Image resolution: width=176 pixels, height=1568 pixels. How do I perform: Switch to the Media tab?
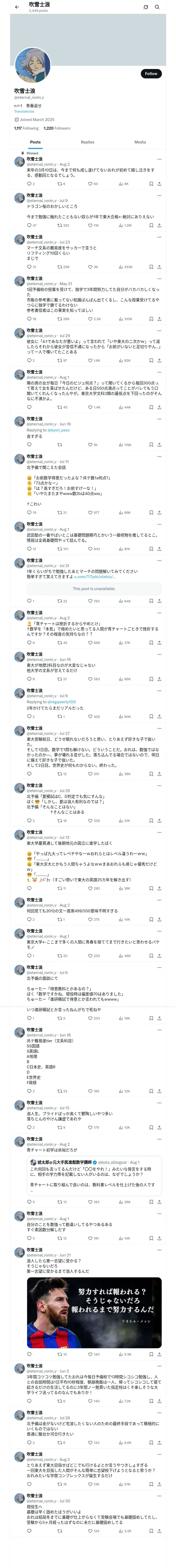coord(140,142)
